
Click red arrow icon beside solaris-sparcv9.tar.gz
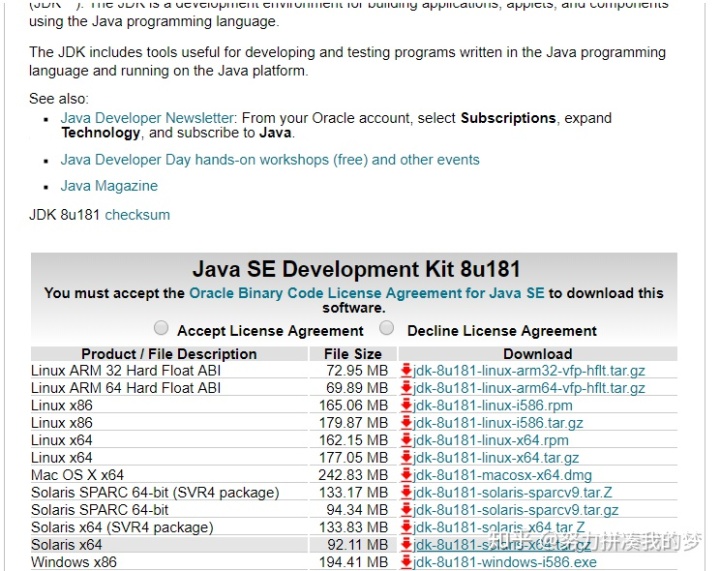point(406,510)
